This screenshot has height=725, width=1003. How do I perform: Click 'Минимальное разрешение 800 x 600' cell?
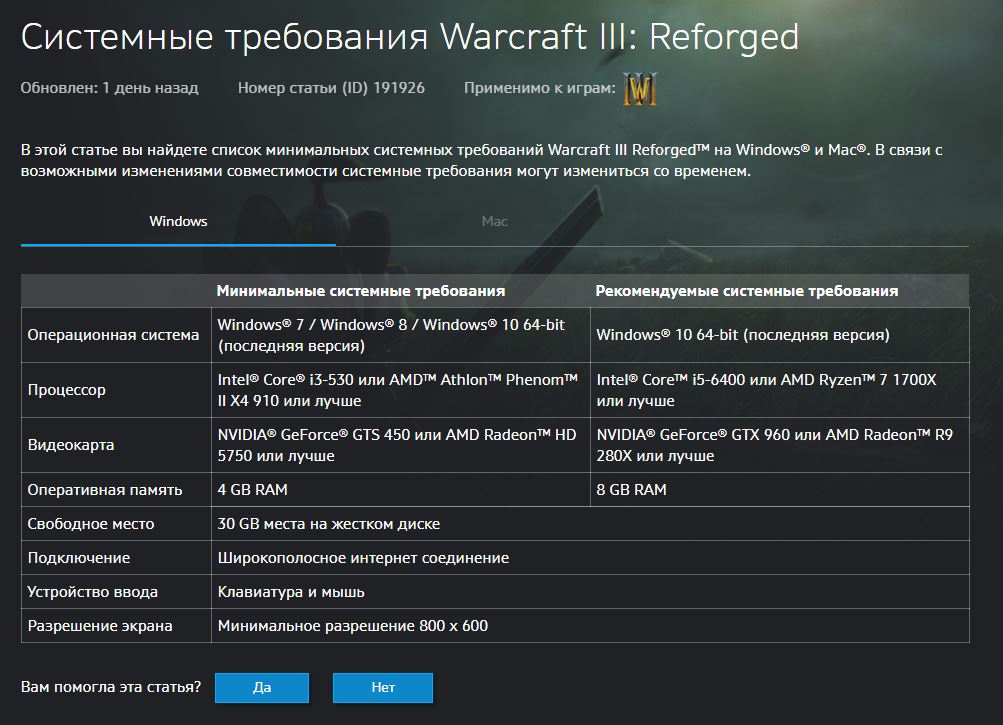pyautogui.click(x=590, y=625)
